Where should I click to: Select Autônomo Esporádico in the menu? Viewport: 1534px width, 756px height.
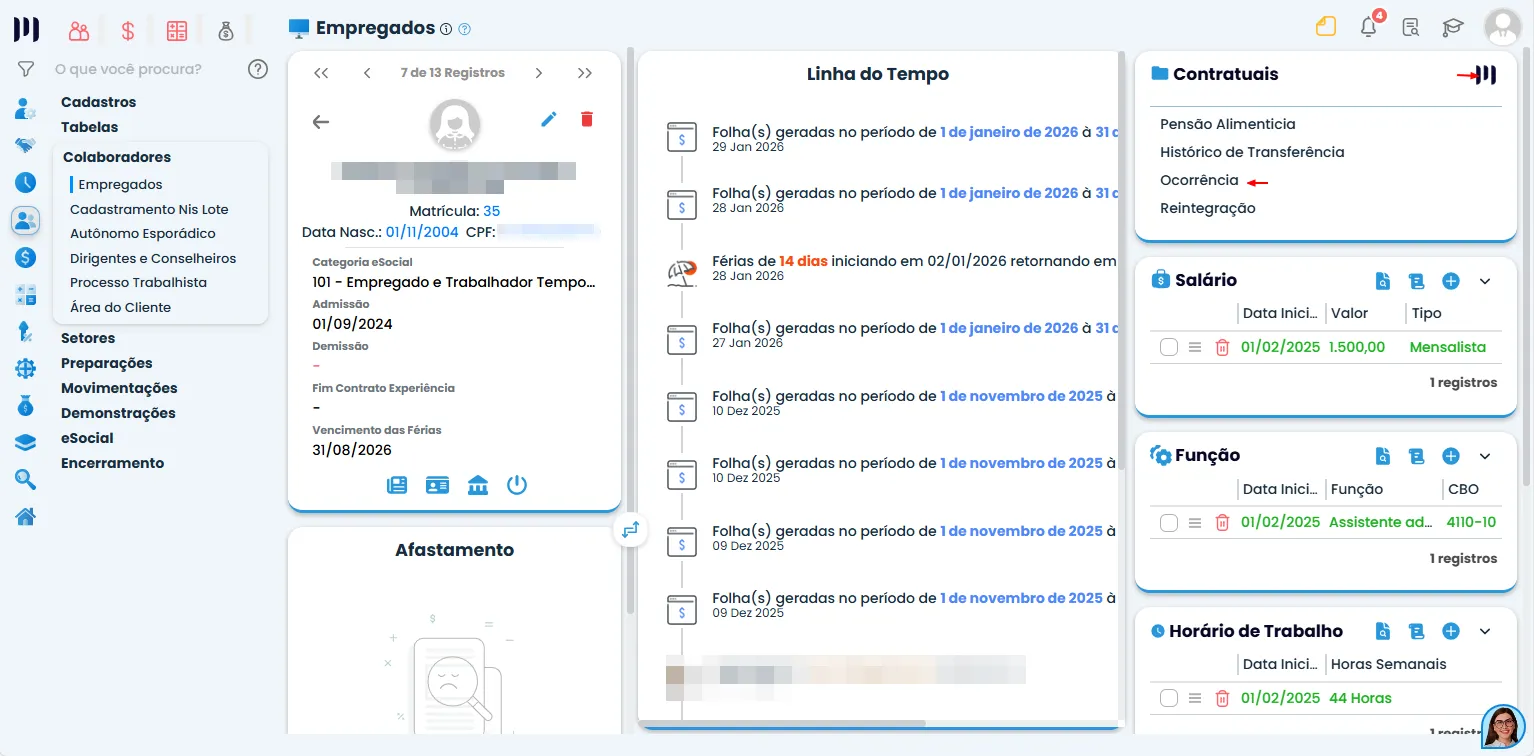143,234
